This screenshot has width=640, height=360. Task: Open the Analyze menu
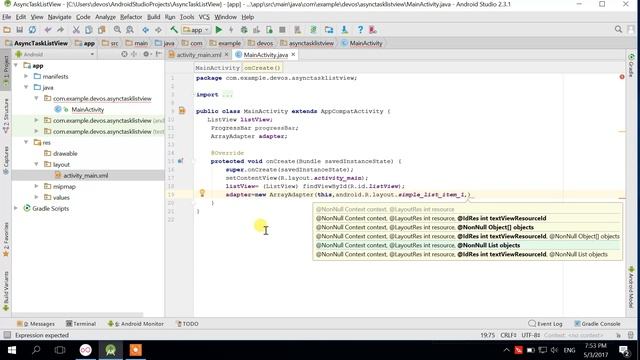pos(105,17)
